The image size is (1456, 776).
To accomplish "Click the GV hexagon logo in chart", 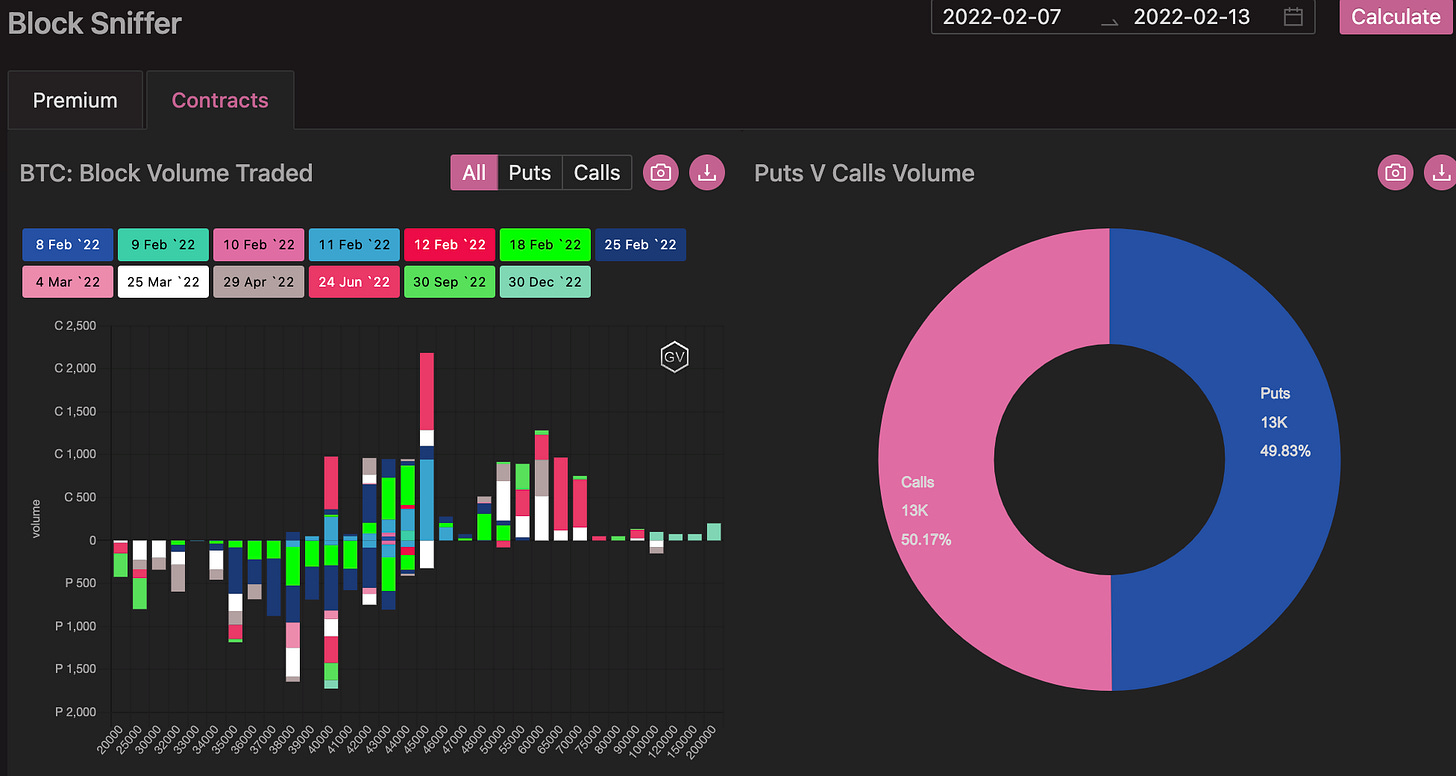I will pos(675,357).
